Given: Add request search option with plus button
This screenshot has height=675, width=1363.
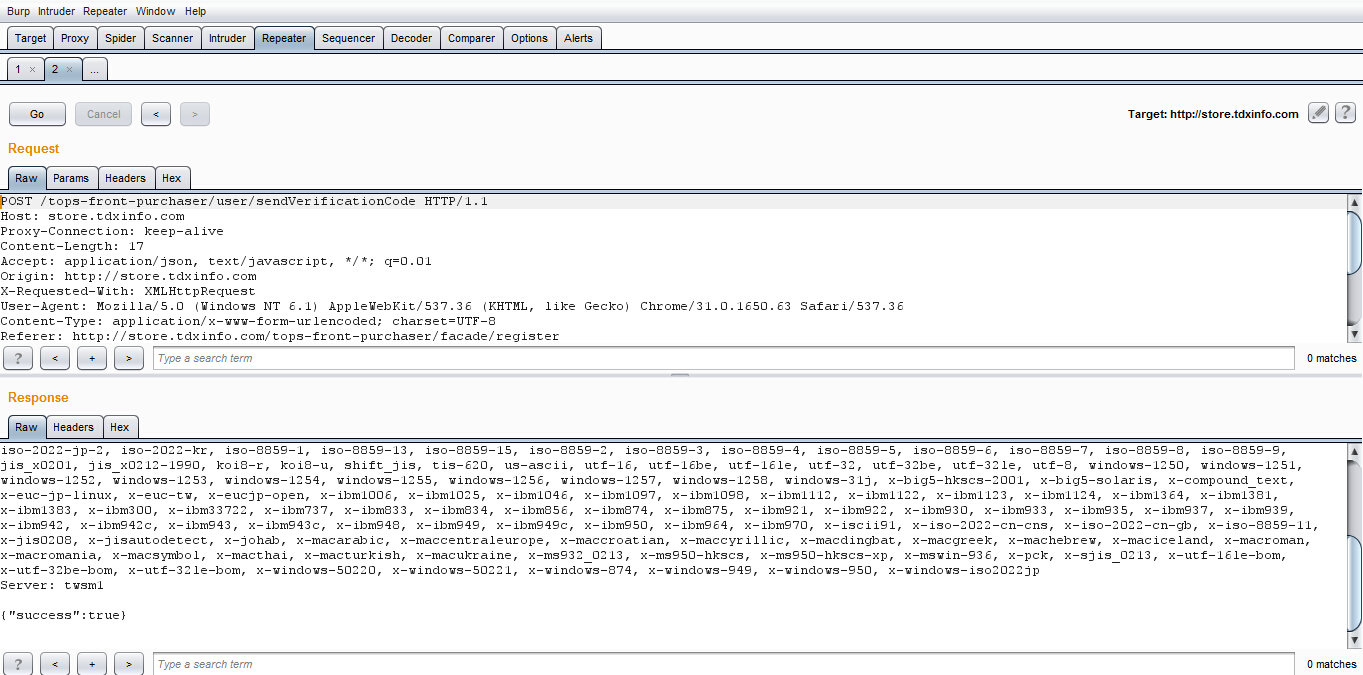Looking at the screenshot, I should (x=92, y=358).
